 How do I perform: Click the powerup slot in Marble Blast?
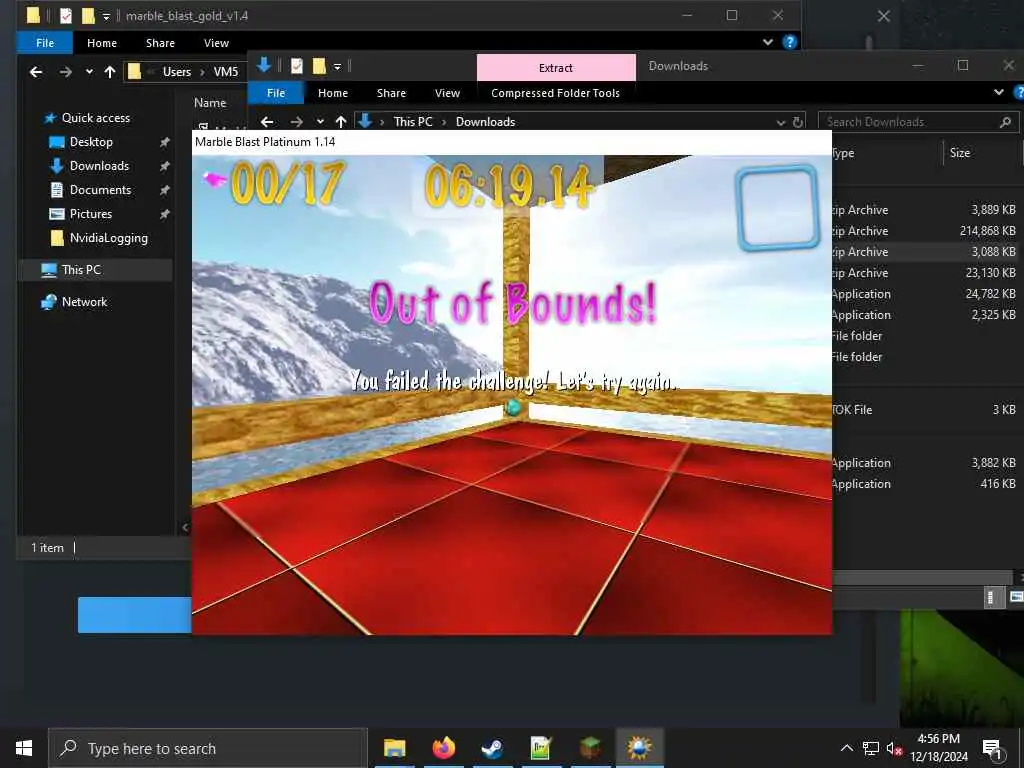tap(777, 208)
